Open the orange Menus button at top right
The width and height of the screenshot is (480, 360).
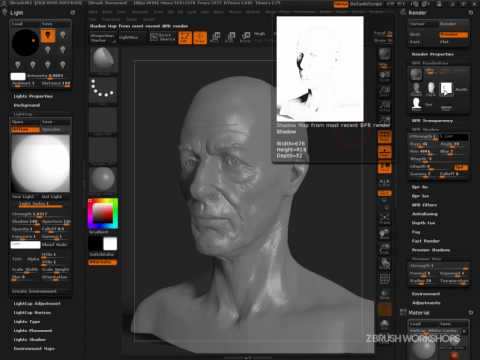[341, 4]
